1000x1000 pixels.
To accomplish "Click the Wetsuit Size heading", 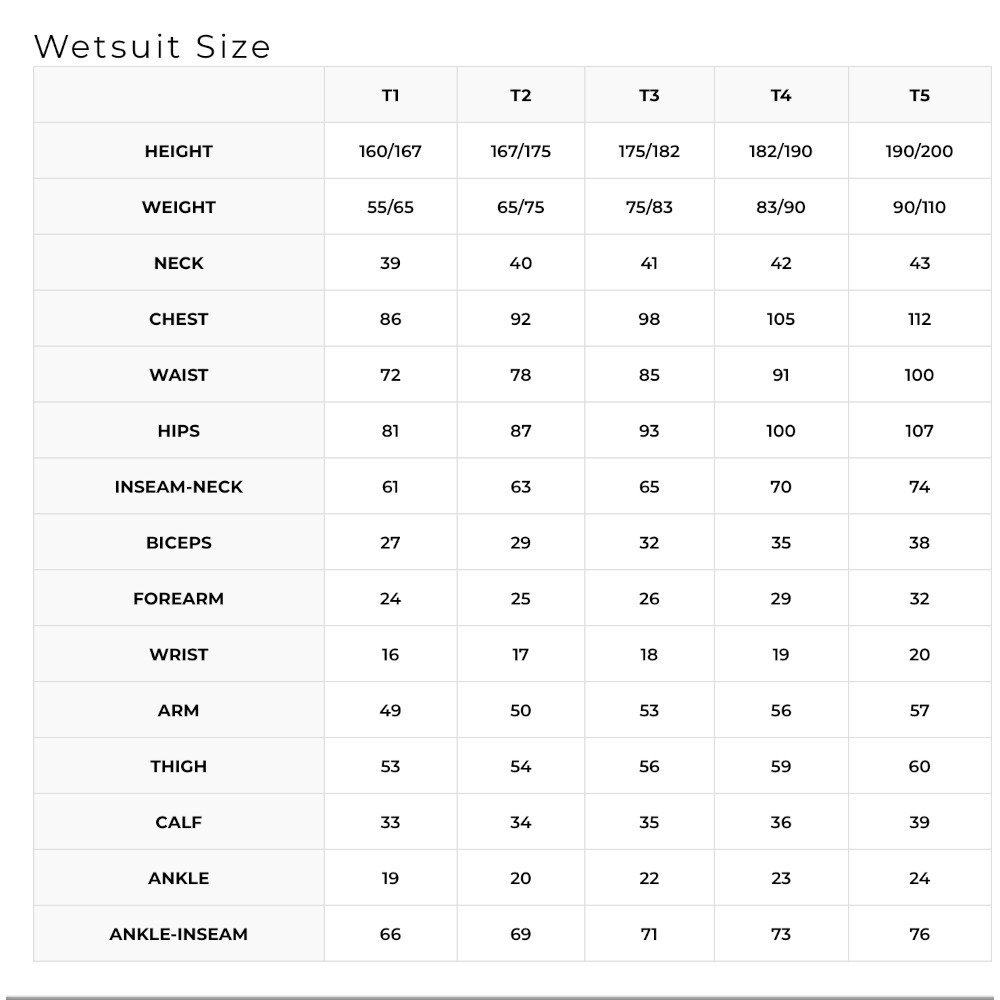I will pos(152,47).
